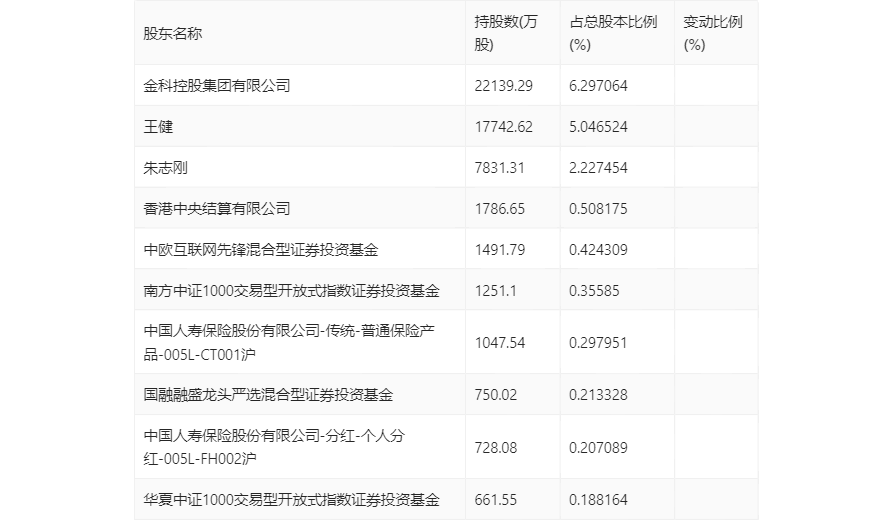Select shareholder 金科控股集团有限公司
Image resolution: width=893 pixels, height=520 pixels.
tap(217, 85)
